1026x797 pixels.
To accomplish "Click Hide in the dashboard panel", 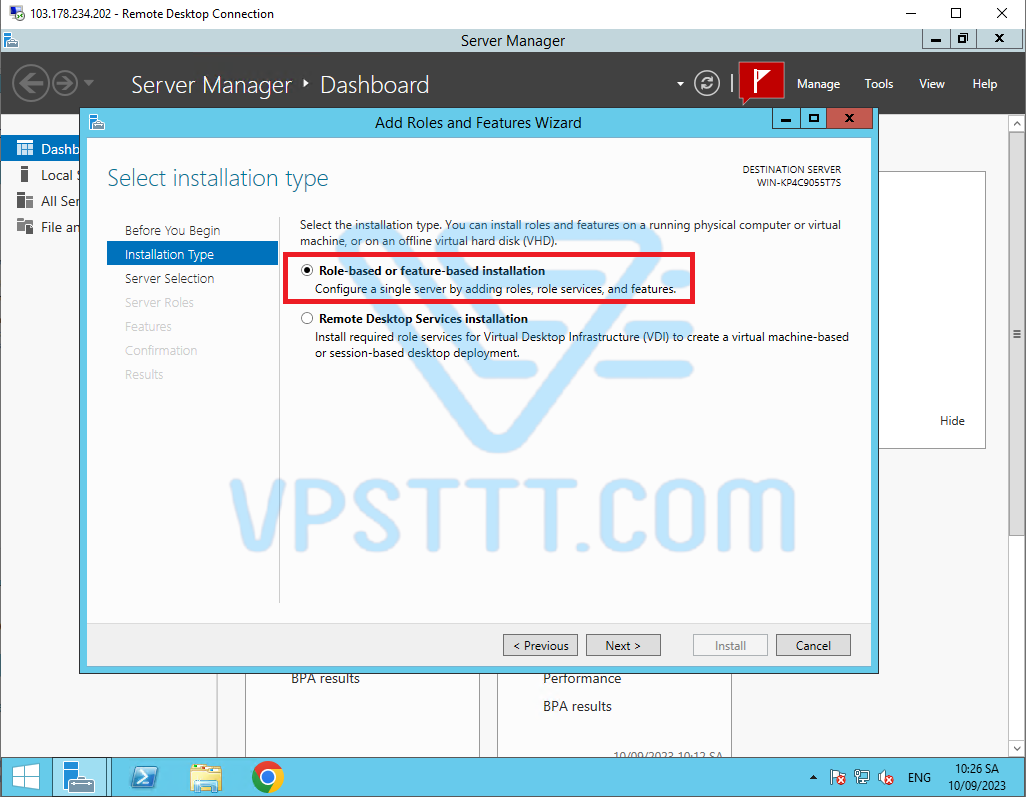I will [x=952, y=421].
